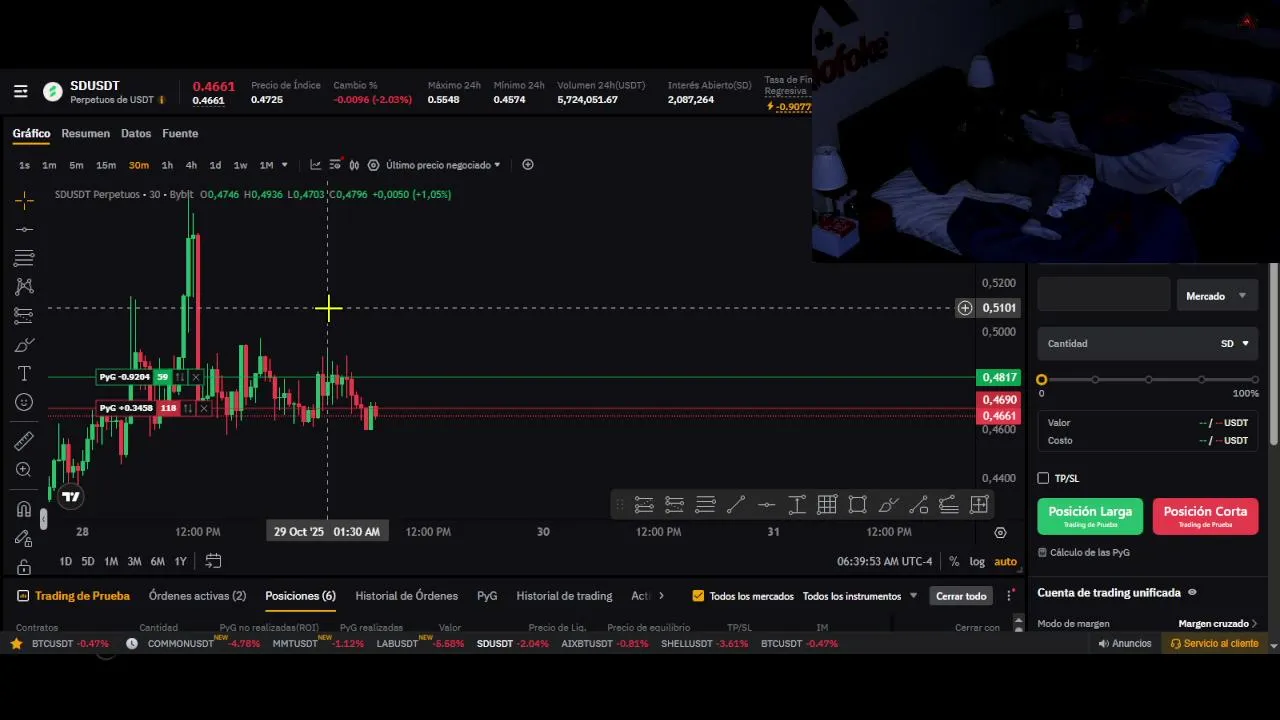
Task: Click the quantity slider start handle
Action: [x=1042, y=380]
